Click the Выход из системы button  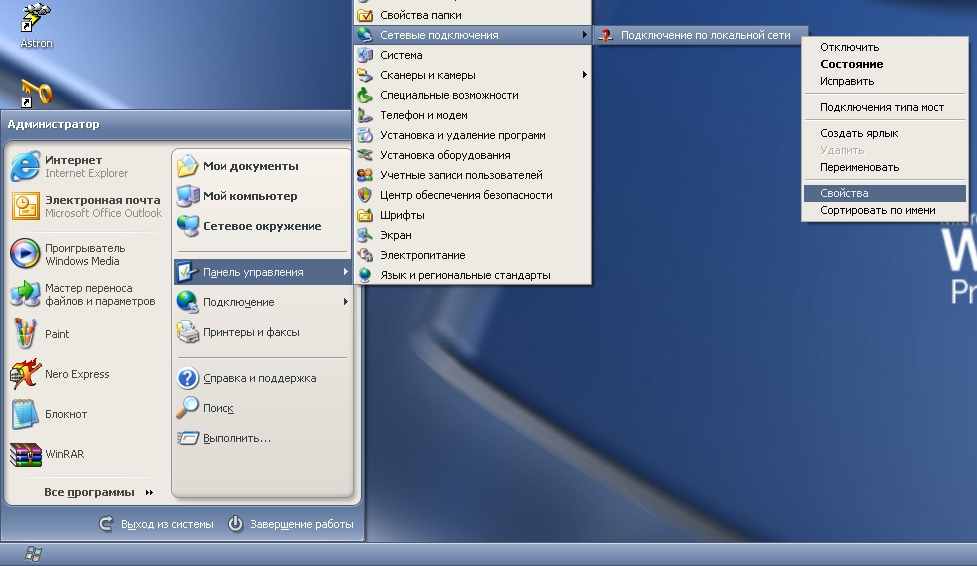tap(156, 524)
